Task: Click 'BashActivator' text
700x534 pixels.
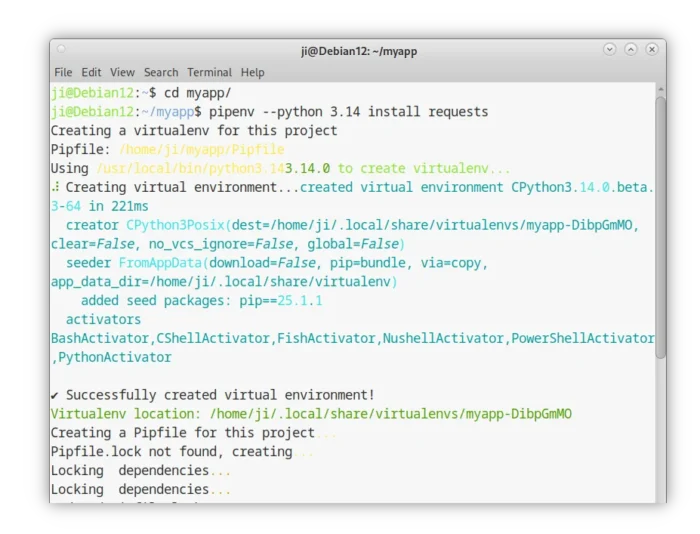Action: click(100, 338)
